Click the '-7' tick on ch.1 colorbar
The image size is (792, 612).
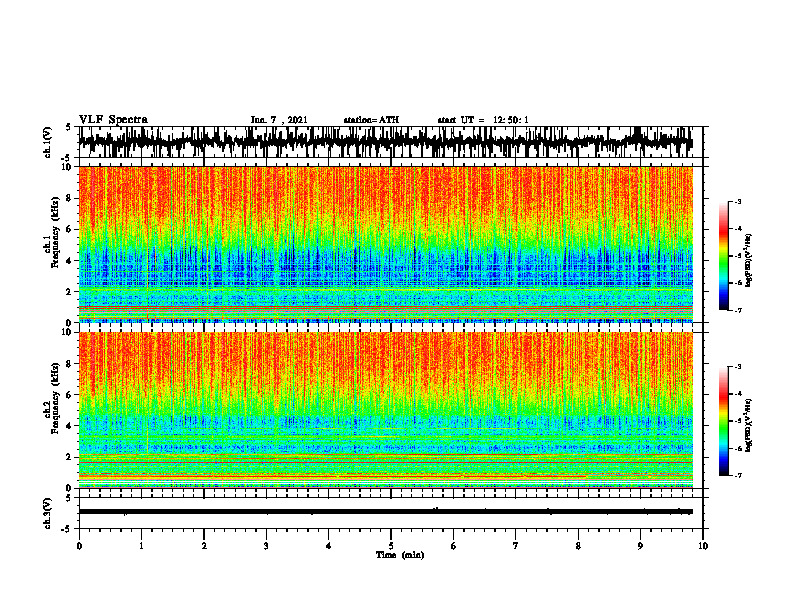click(738, 310)
